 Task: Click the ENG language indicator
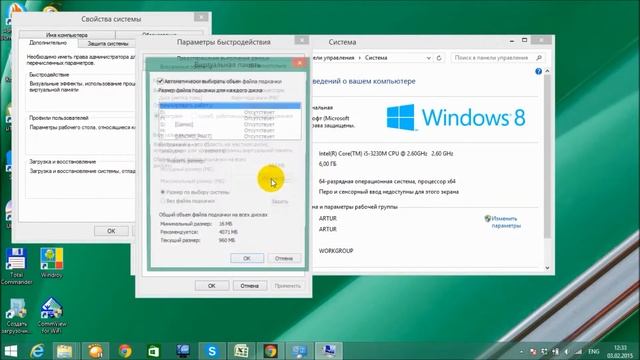[x=593, y=351]
